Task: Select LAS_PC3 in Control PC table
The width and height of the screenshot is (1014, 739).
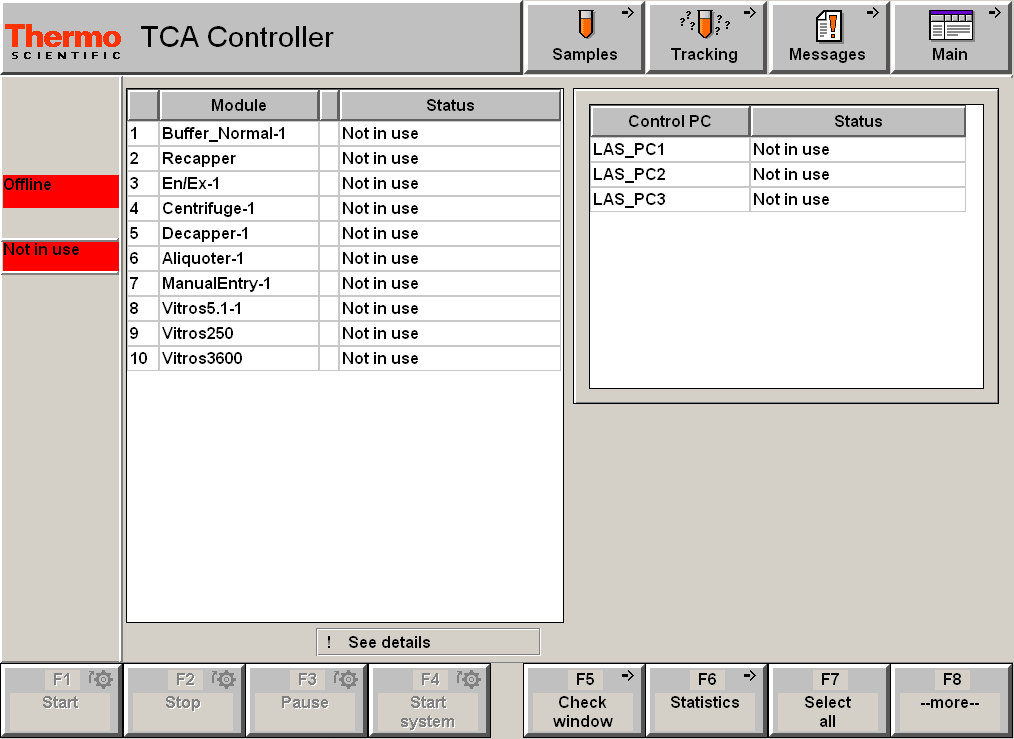Action: 778,199
